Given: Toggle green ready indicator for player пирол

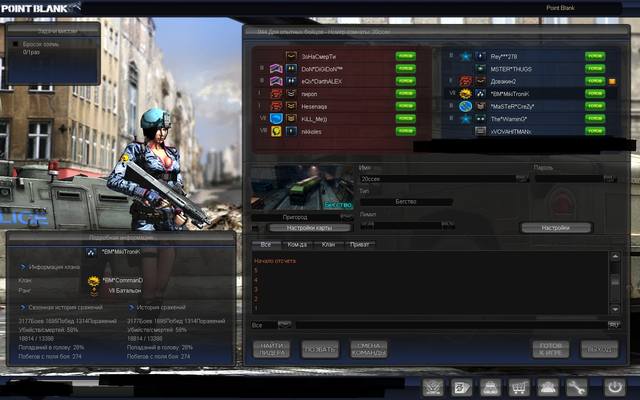Looking at the screenshot, I should pyautogui.click(x=405, y=93).
